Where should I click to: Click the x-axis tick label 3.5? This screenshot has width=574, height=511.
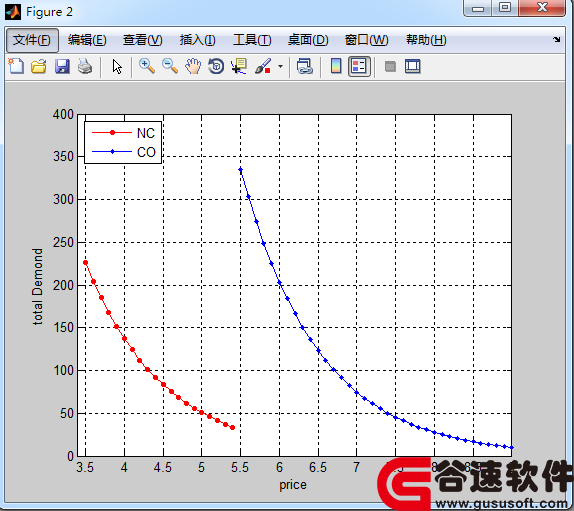coord(85,467)
